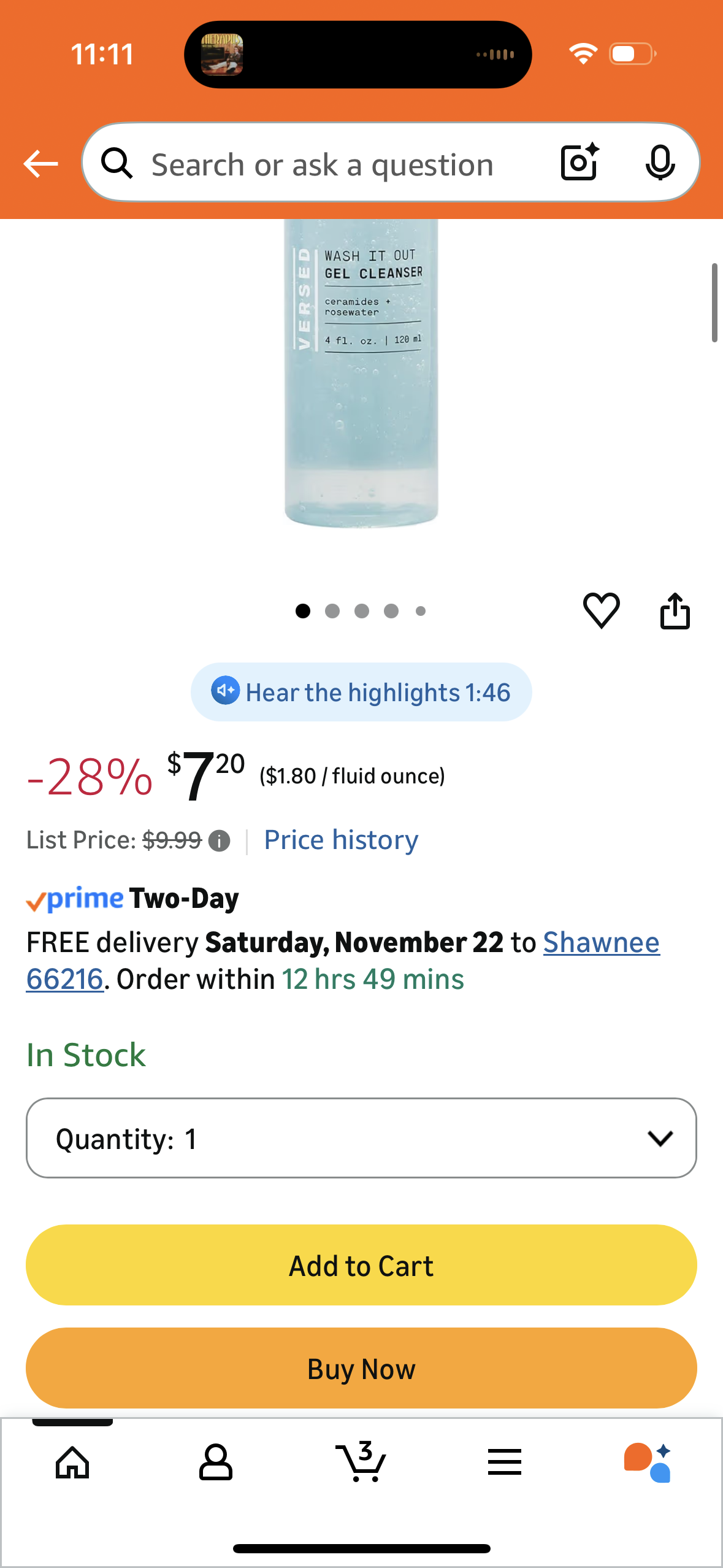Open camera visual search in the search bar
The image size is (723, 1568).
click(577, 163)
